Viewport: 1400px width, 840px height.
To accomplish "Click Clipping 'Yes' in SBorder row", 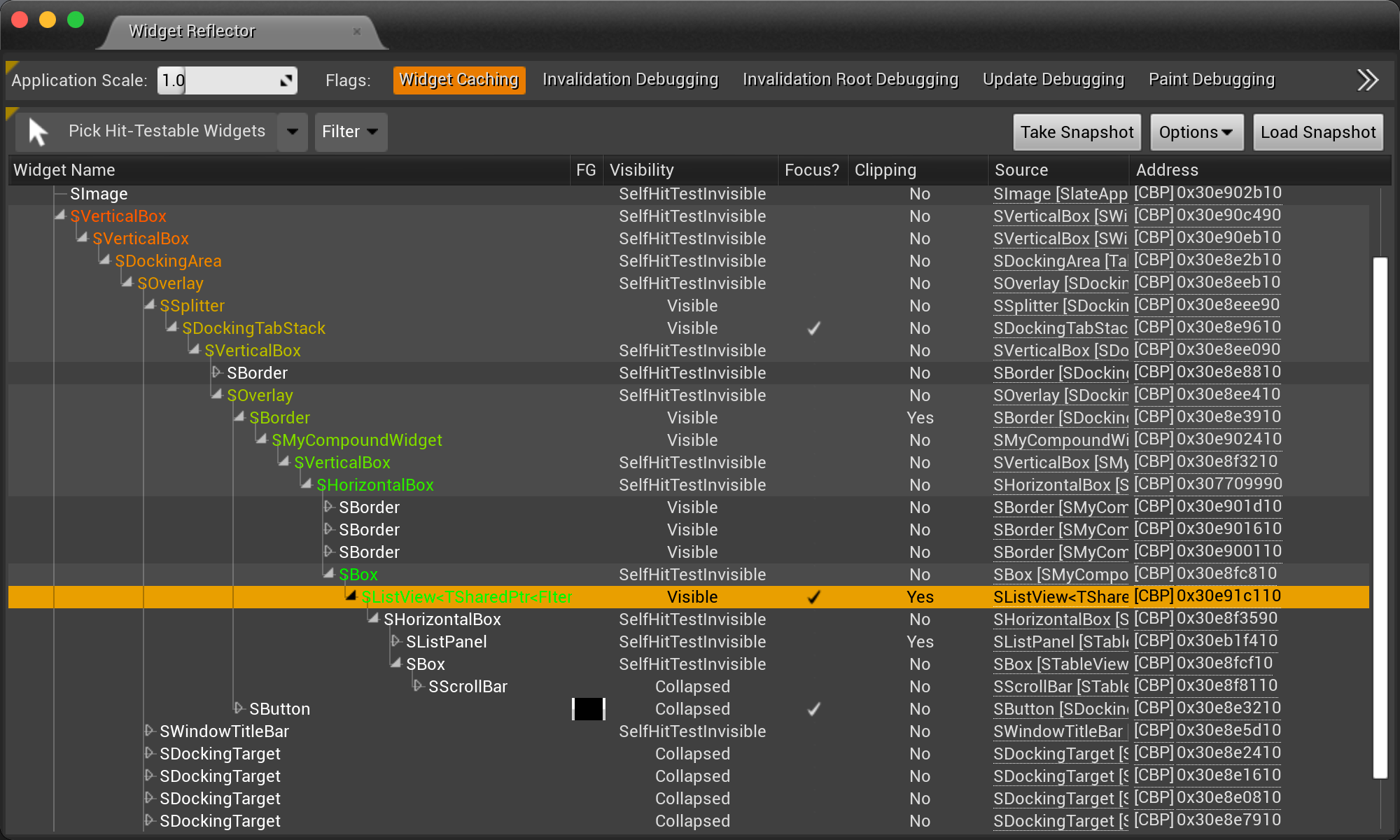I will [x=920, y=418].
